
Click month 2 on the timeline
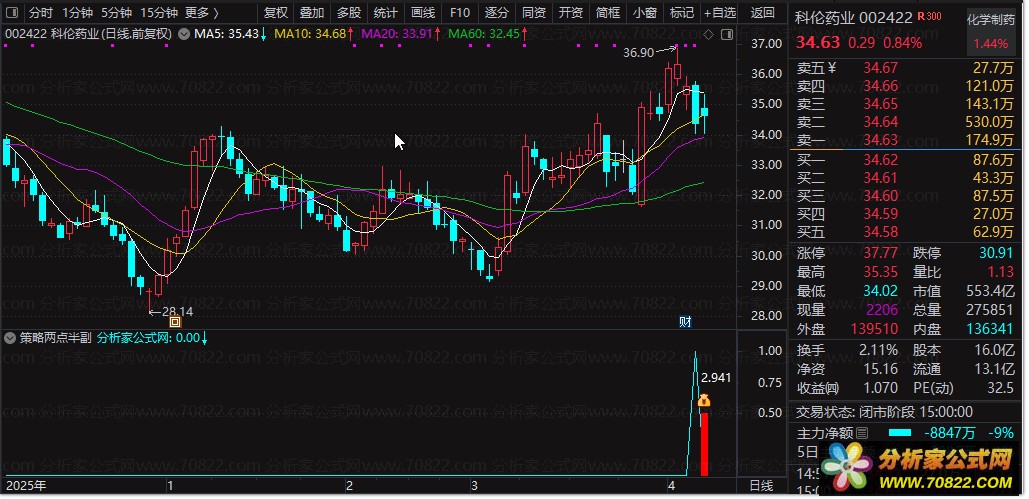tap(349, 487)
